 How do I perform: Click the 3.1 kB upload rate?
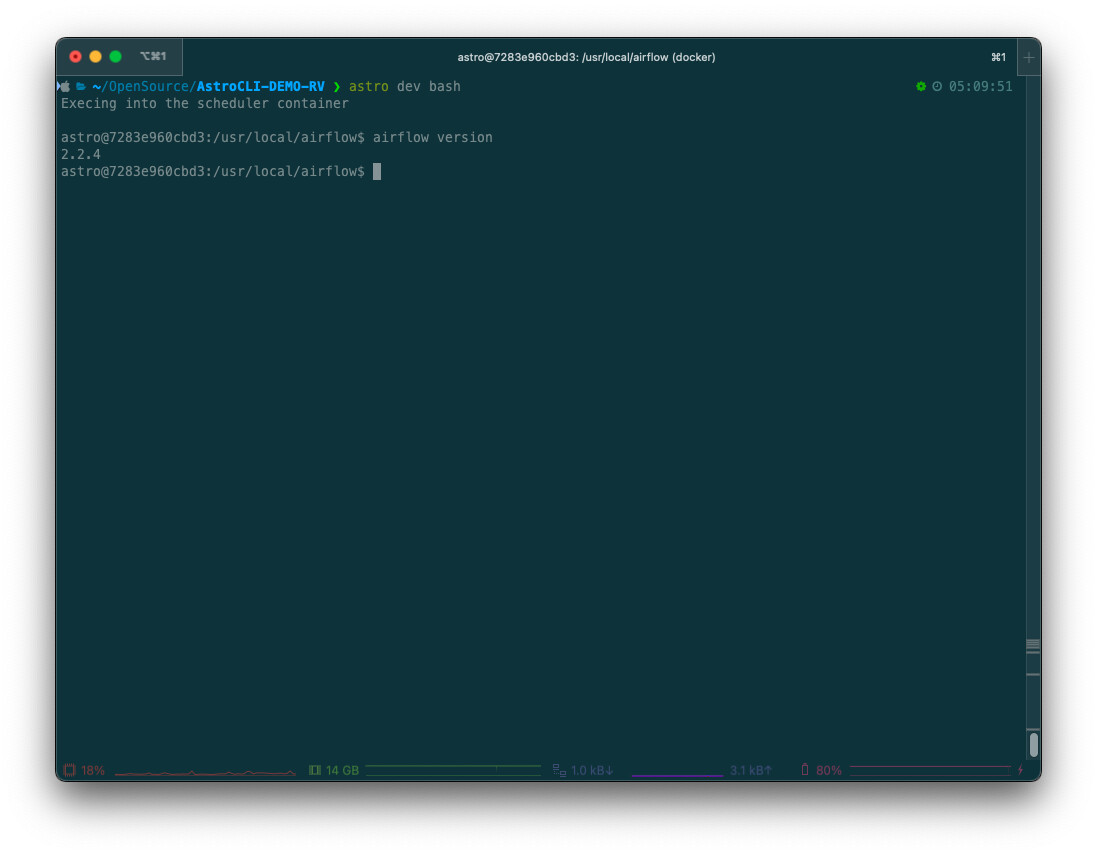[751, 770]
